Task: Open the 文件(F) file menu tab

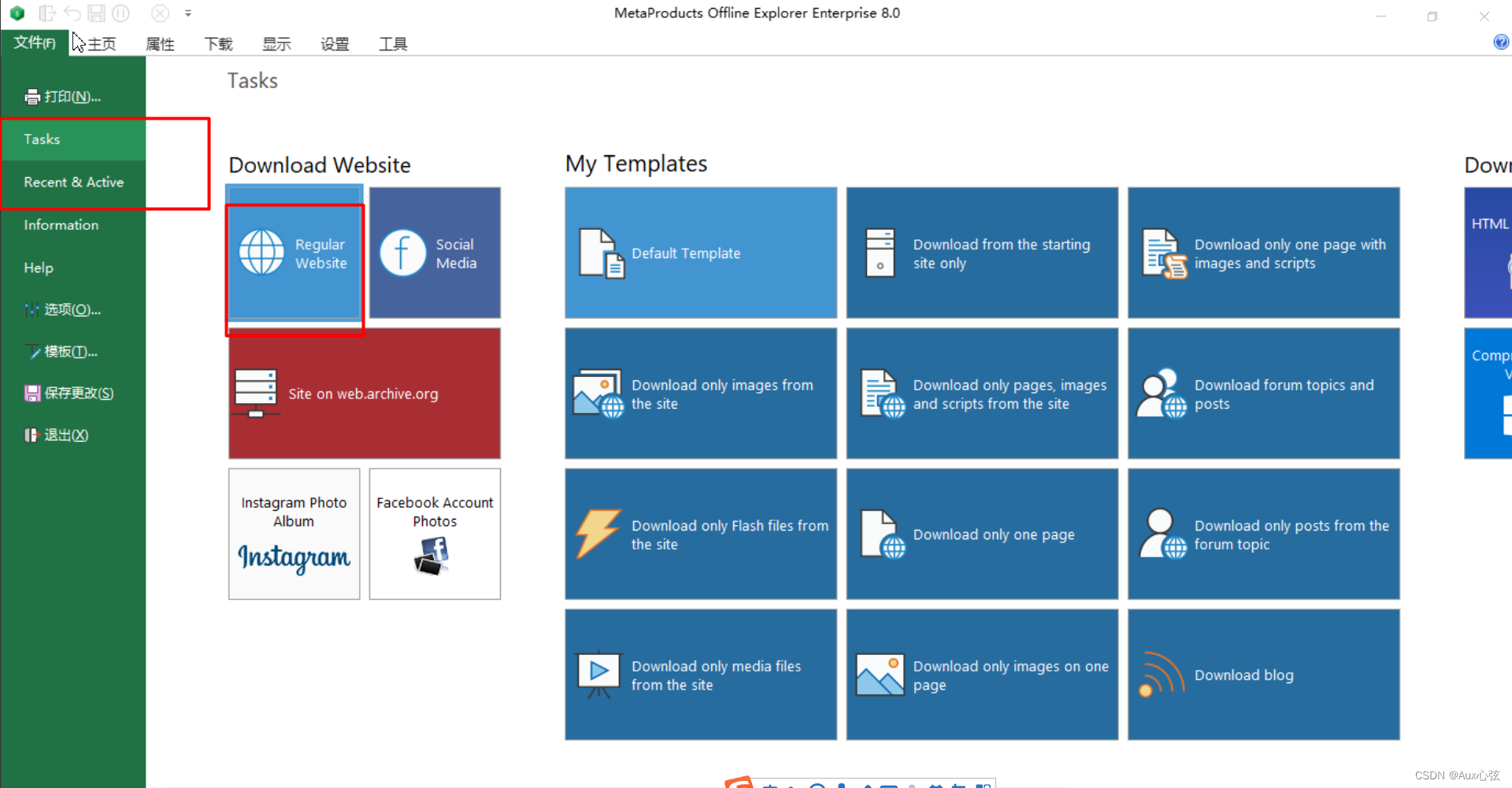Action: [x=35, y=43]
